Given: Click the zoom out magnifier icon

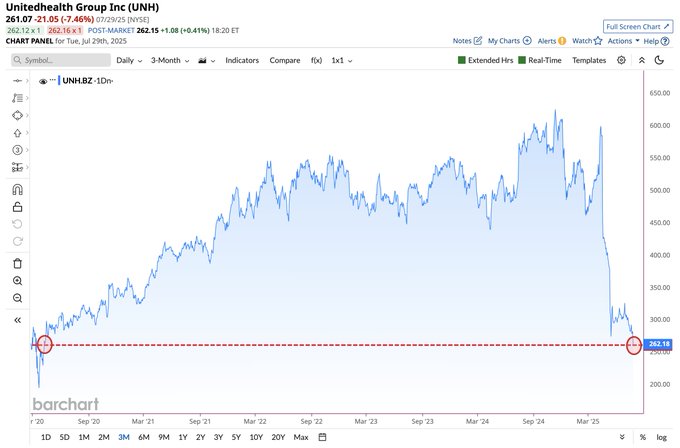Looking at the screenshot, I should 17,298.
